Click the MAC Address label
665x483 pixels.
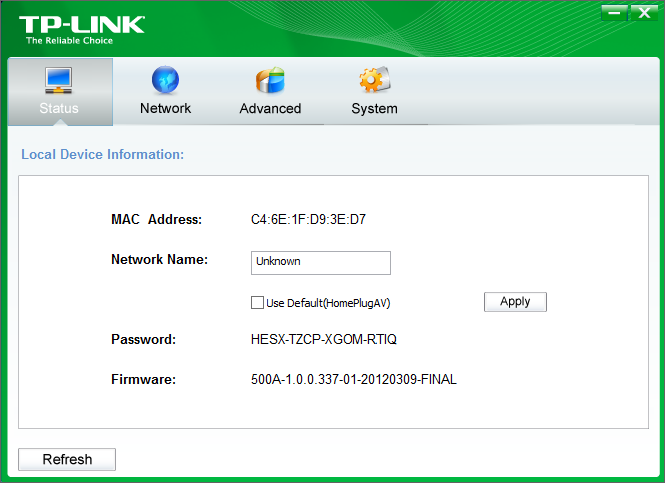[x=156, y=219]
